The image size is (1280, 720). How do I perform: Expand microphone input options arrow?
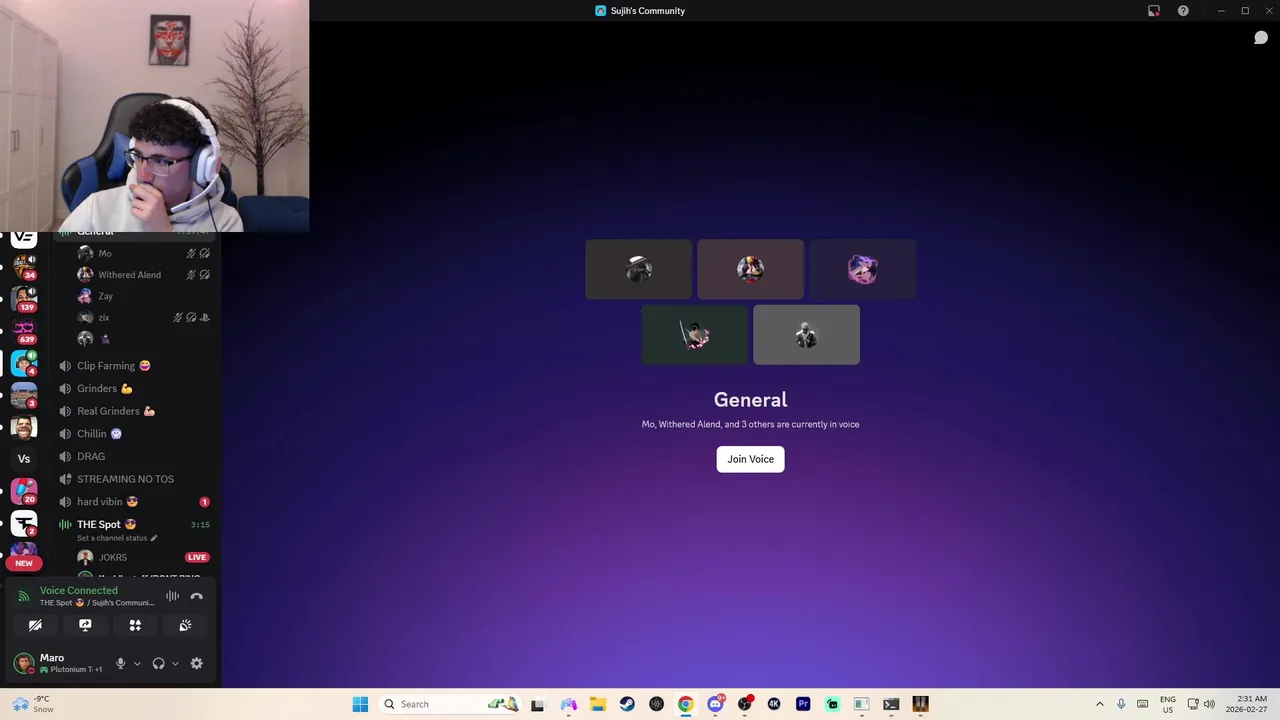tap(137, 663)
